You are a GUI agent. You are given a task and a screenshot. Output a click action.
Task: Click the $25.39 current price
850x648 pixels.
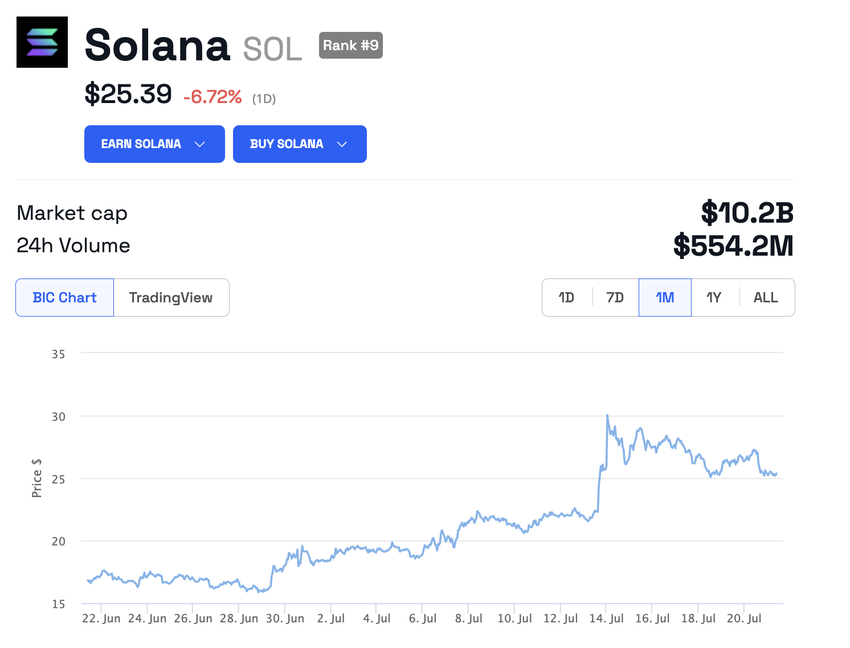click(128, 95)
